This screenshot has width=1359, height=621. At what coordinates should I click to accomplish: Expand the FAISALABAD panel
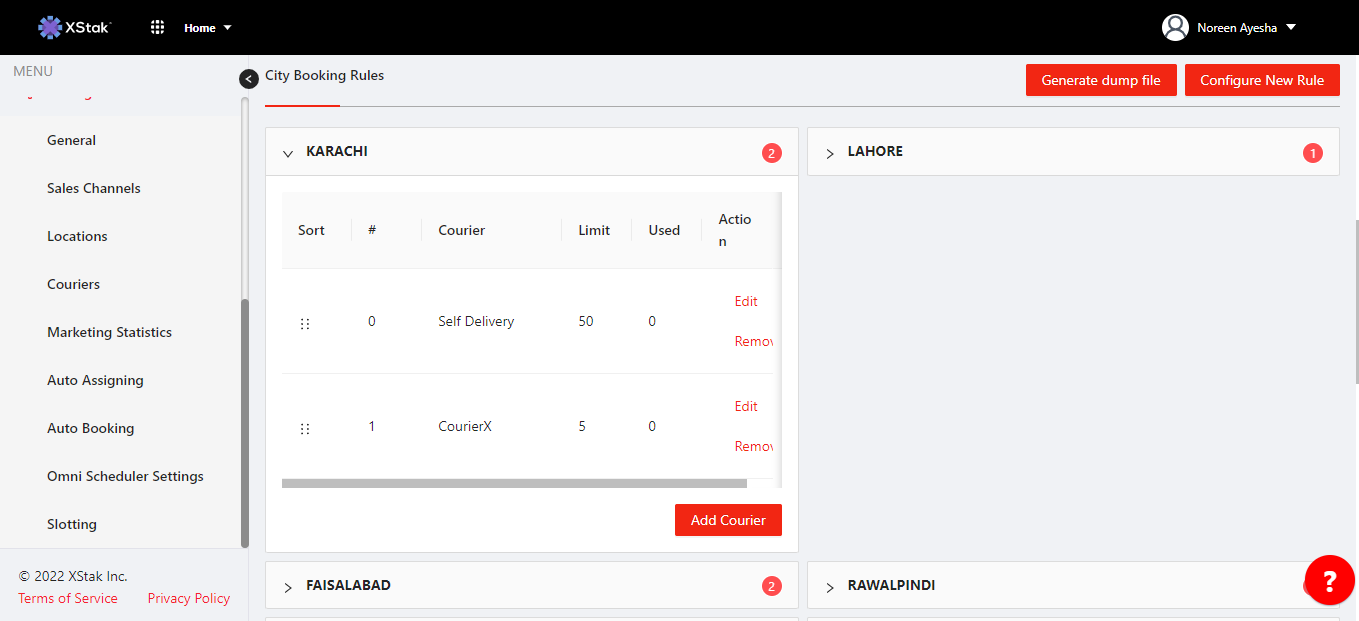coord(288,587)
